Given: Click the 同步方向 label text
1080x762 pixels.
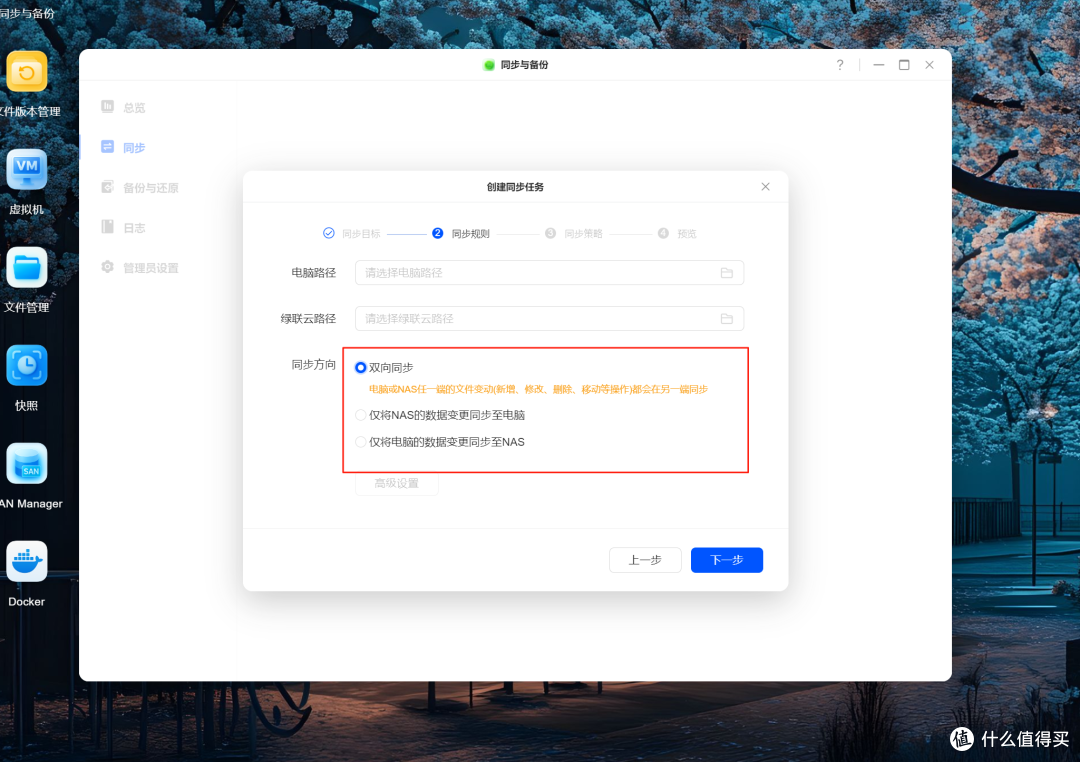Looking at the screenshot, I should pos(313,364).
